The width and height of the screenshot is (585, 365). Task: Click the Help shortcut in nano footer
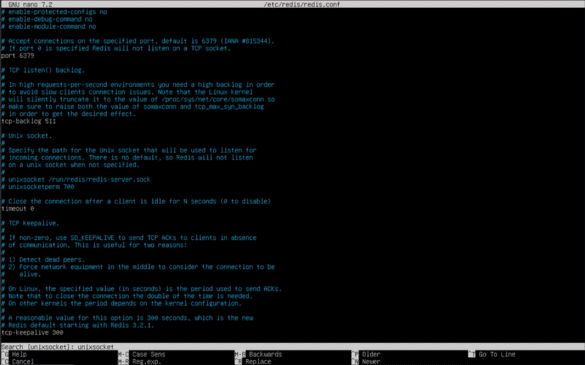[x=15, y=354]
